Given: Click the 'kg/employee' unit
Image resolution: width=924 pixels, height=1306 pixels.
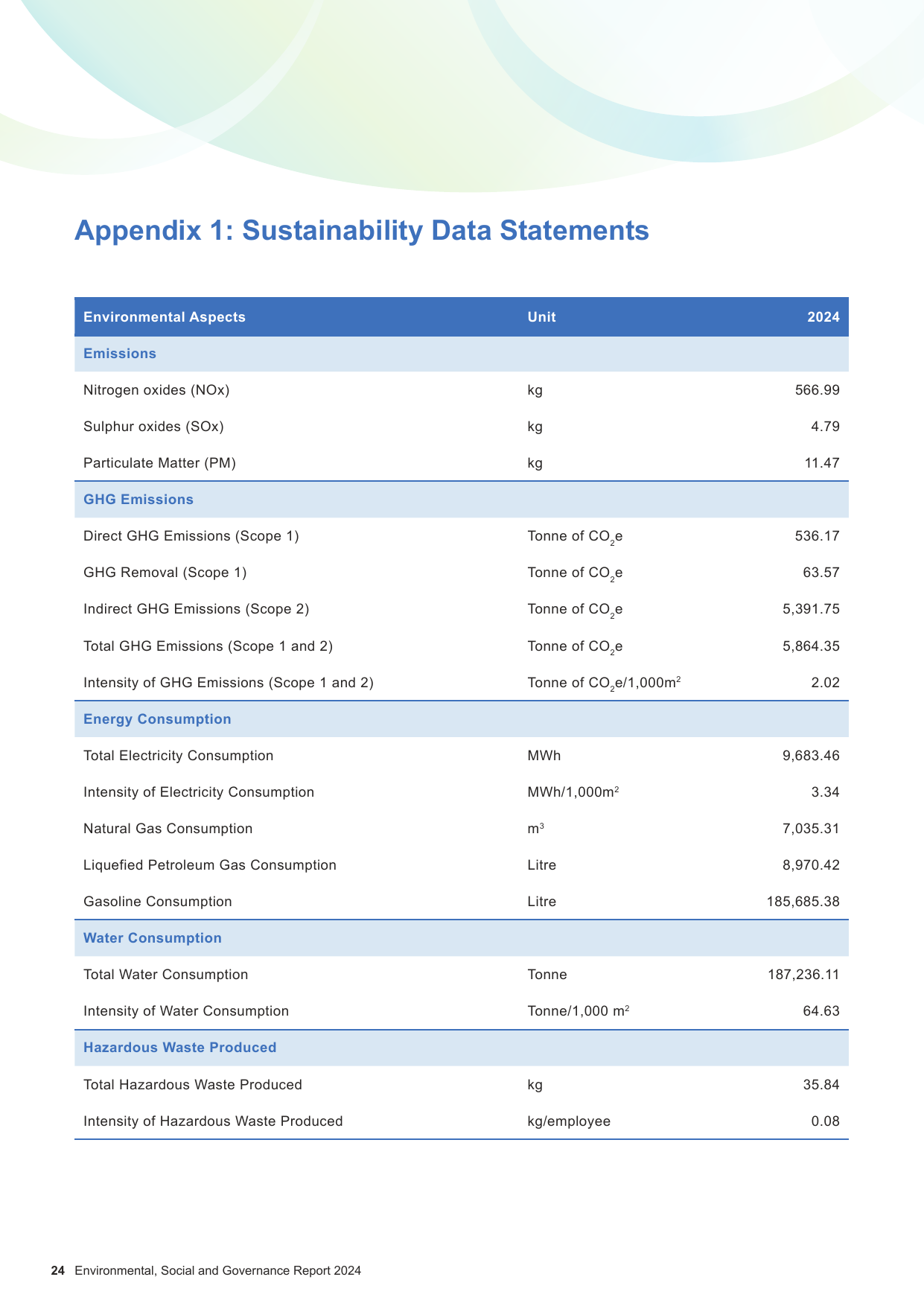Looking at the screenshot, I should [569, 1121].
